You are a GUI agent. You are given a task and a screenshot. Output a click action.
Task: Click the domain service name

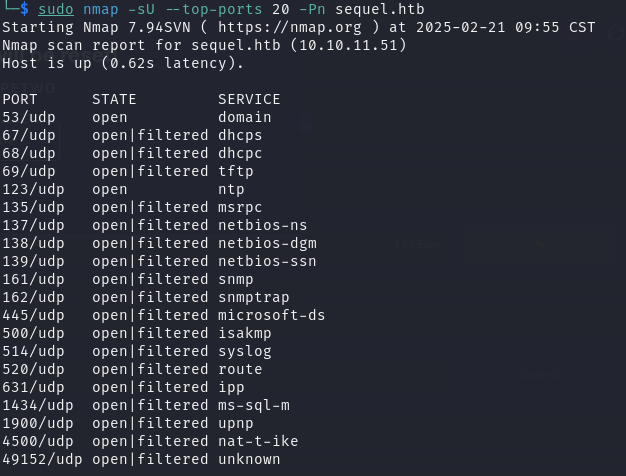[x=245, y=117]
